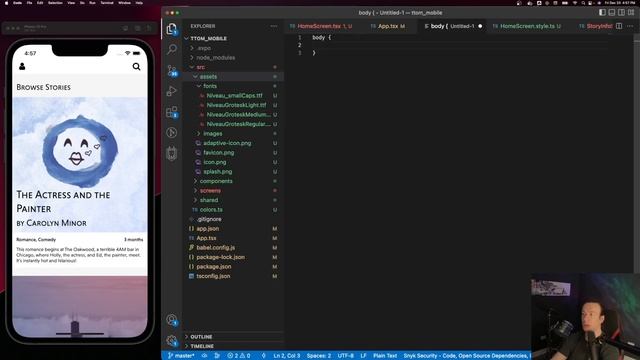
Task: Click the LF end-of-line indicator
Action: 363,356
